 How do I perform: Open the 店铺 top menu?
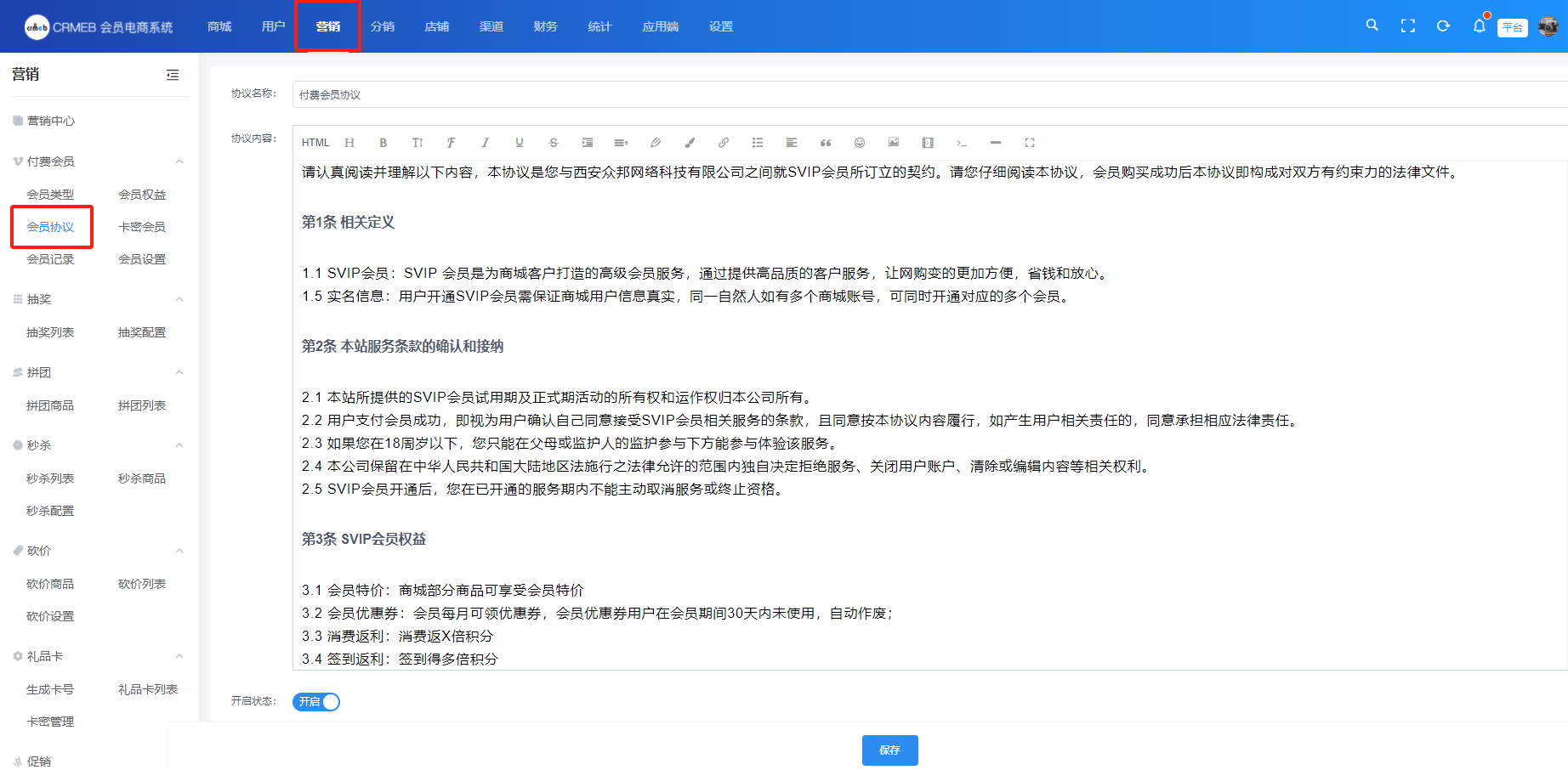(437, 26)
